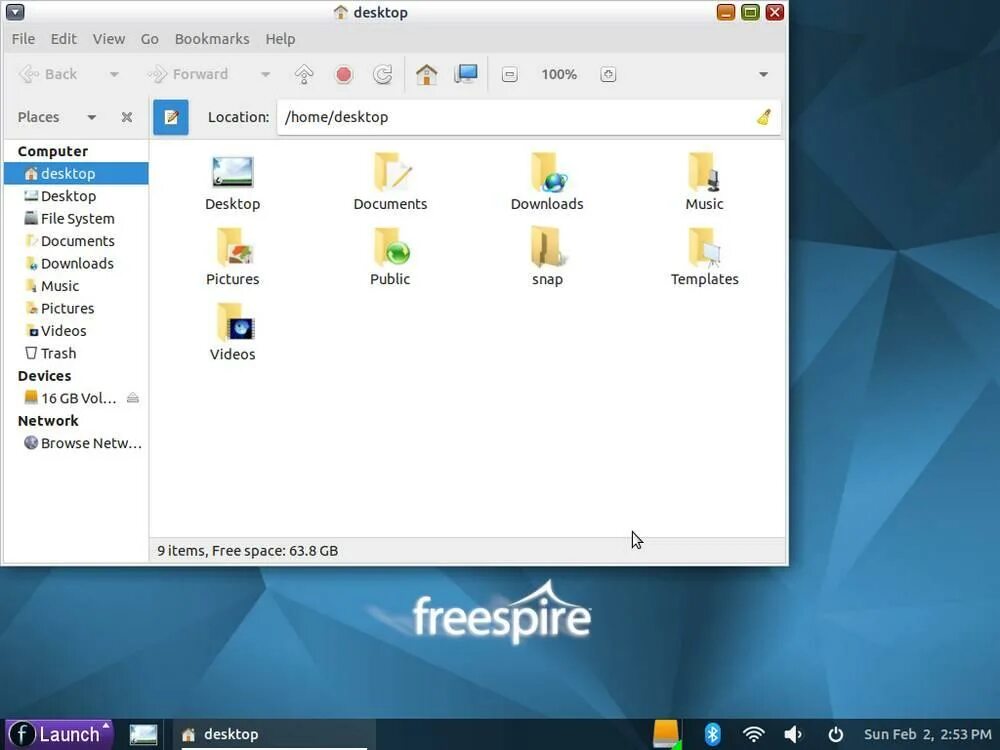1000x750 pixels.
Task: Select the Reload icon in the toolbar
Action: tap(383, 74)
